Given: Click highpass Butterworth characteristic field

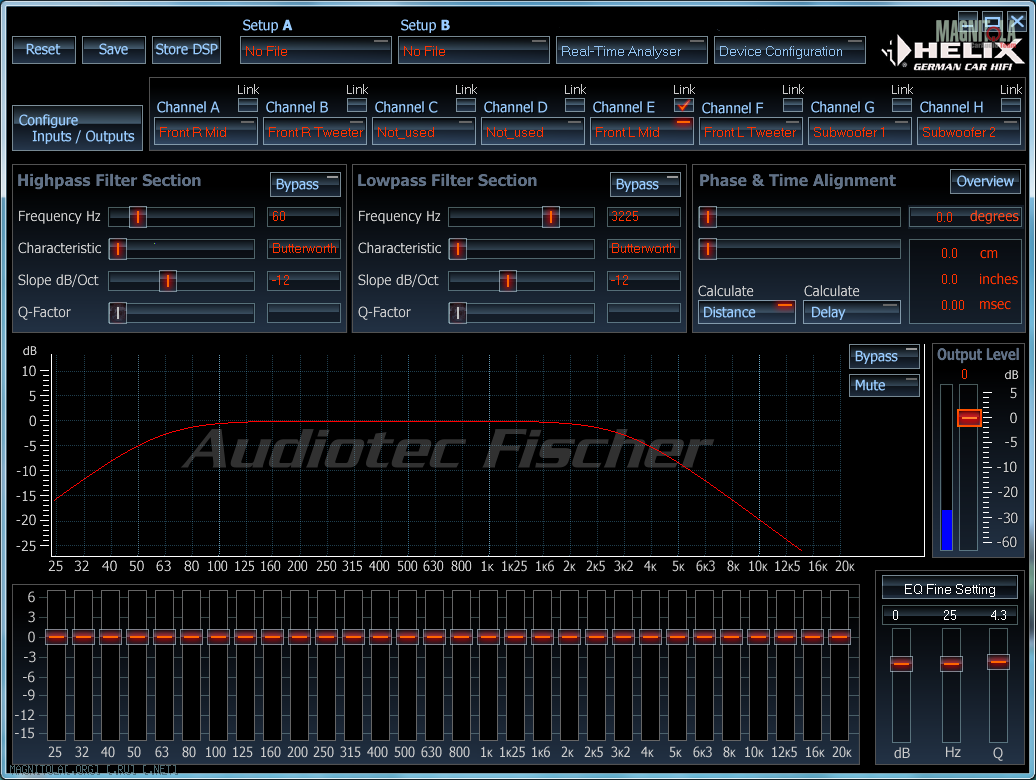Looking at the screenshot, I should click(304, 249).
